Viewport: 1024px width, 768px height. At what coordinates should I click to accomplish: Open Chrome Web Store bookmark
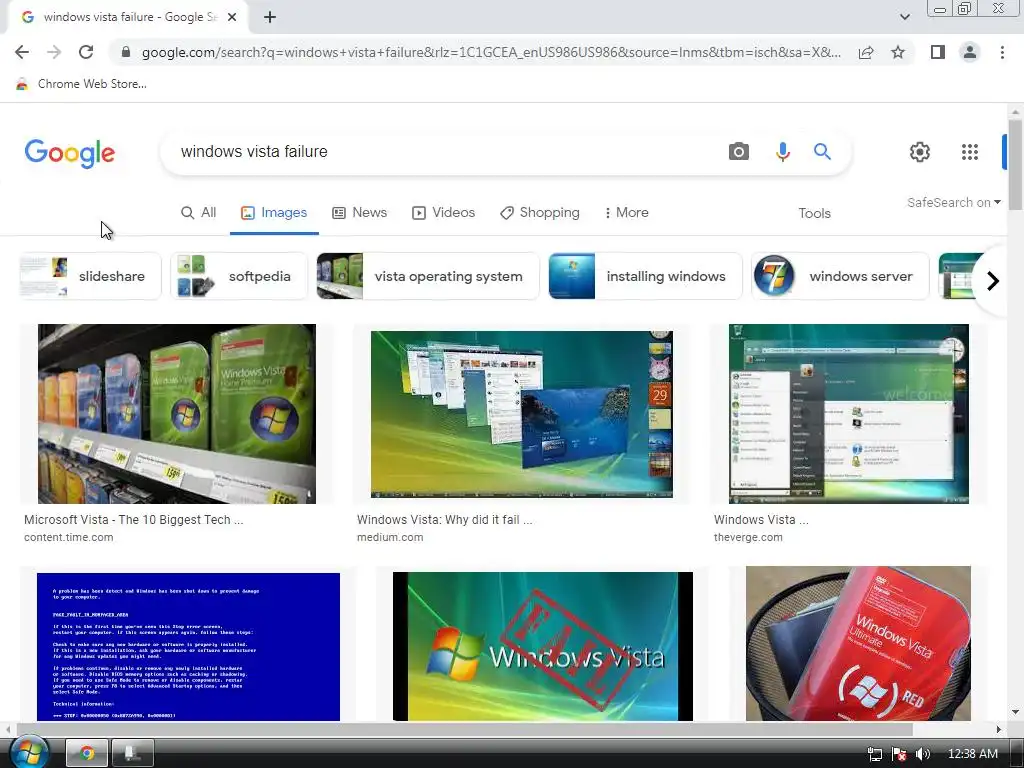pyautogui.click(x=81, y=84)
